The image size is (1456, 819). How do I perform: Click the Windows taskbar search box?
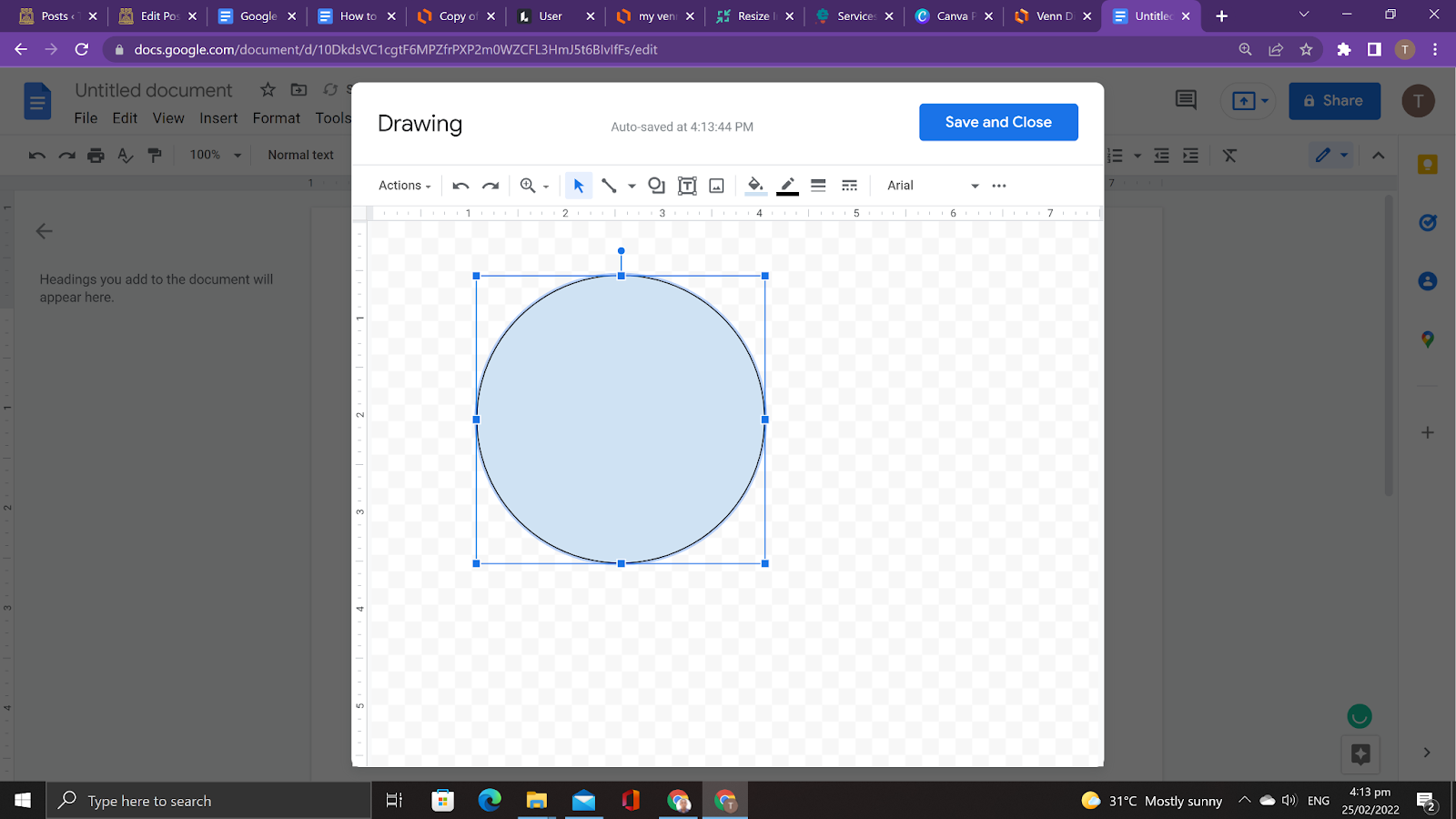coord(209,801)
